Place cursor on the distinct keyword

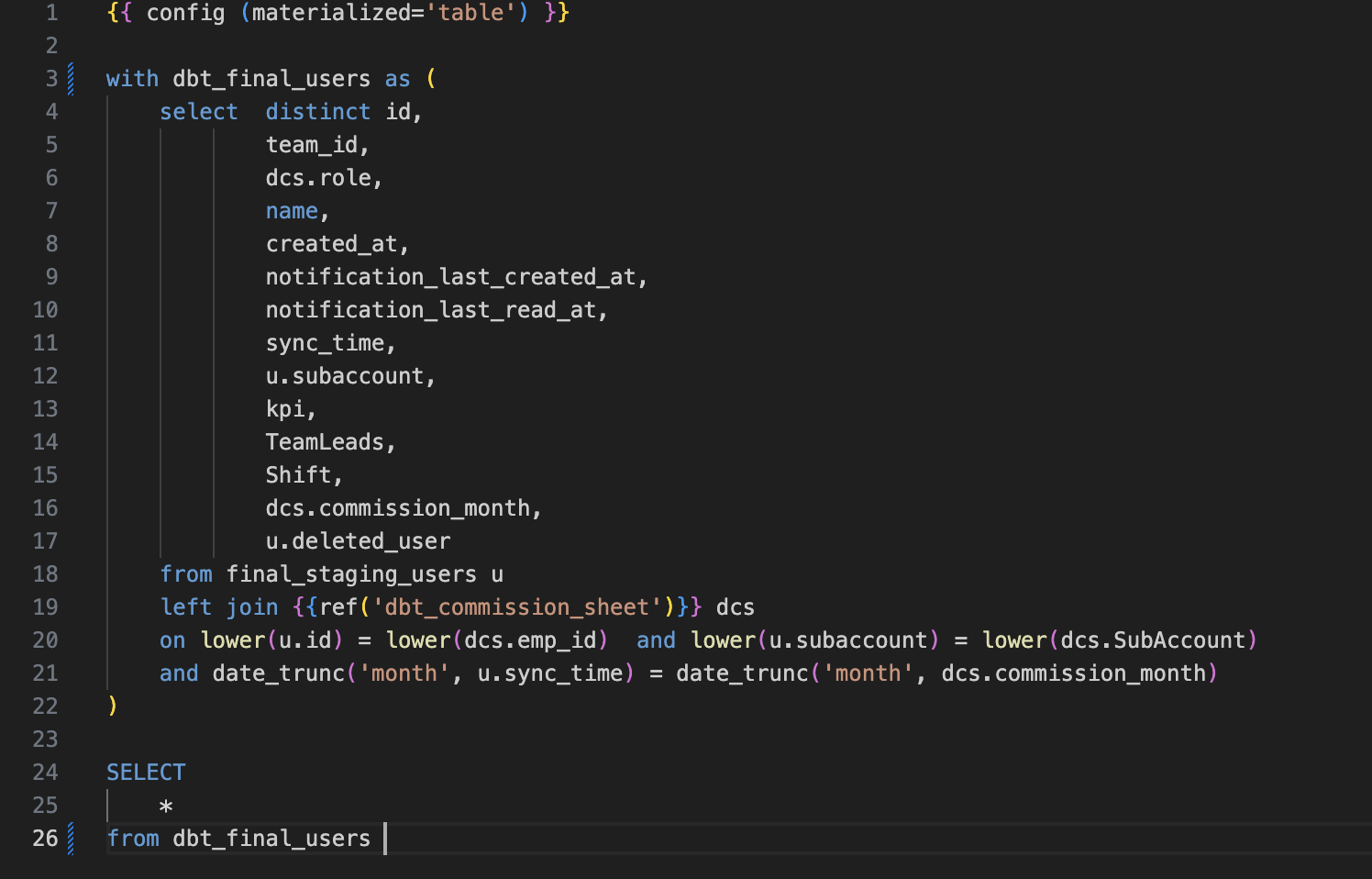317,112
